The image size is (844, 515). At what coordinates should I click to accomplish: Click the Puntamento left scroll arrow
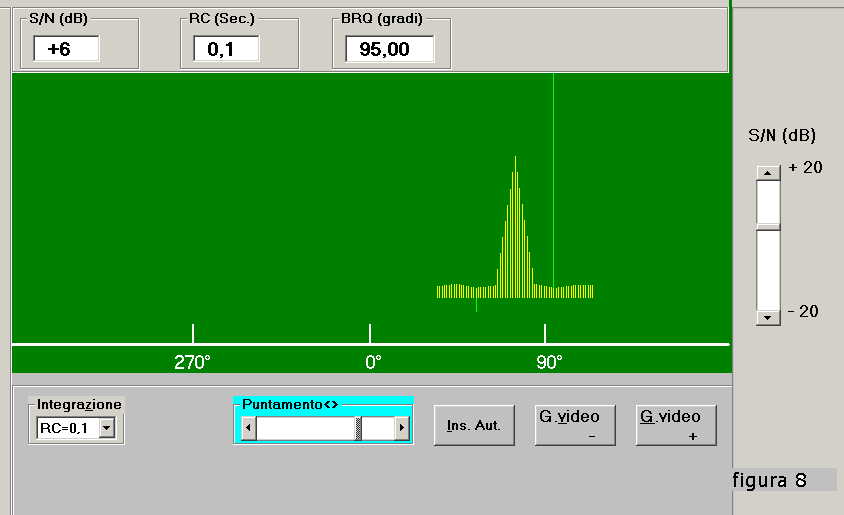click(x=248, y=428)
